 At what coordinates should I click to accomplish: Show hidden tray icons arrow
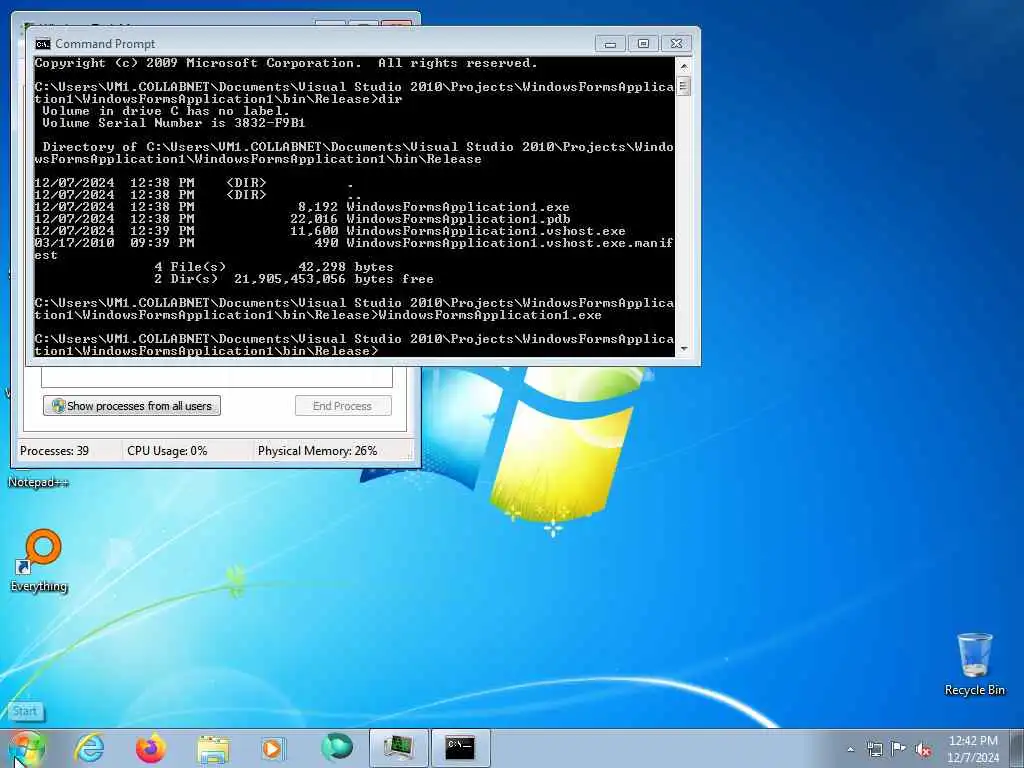pyautogui.click(x=850, y=749)
